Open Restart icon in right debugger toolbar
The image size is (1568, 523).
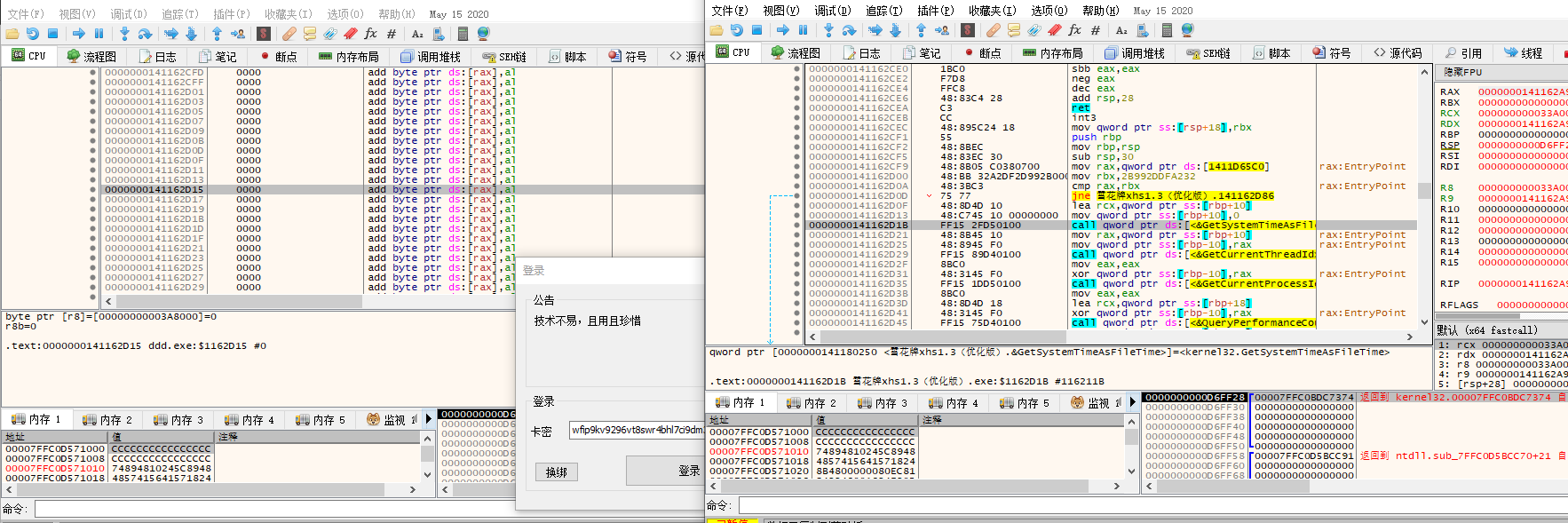(x=737, y=30)
